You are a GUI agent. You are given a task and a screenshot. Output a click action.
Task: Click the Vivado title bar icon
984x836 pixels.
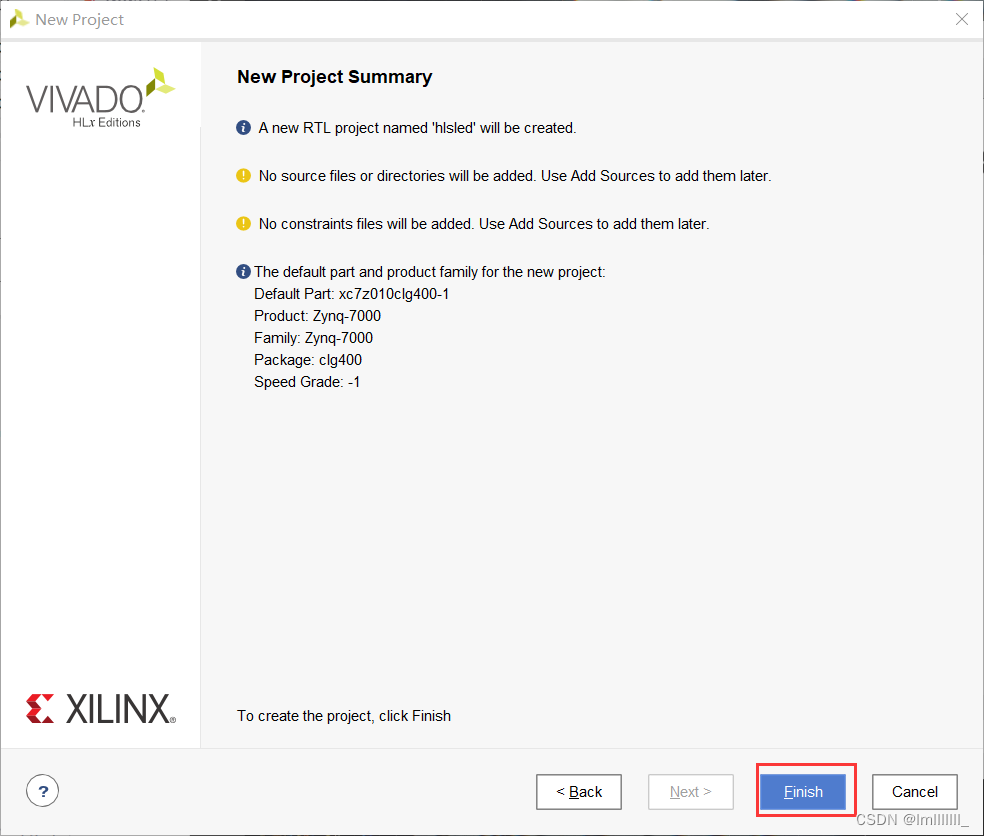coord(19,19)
